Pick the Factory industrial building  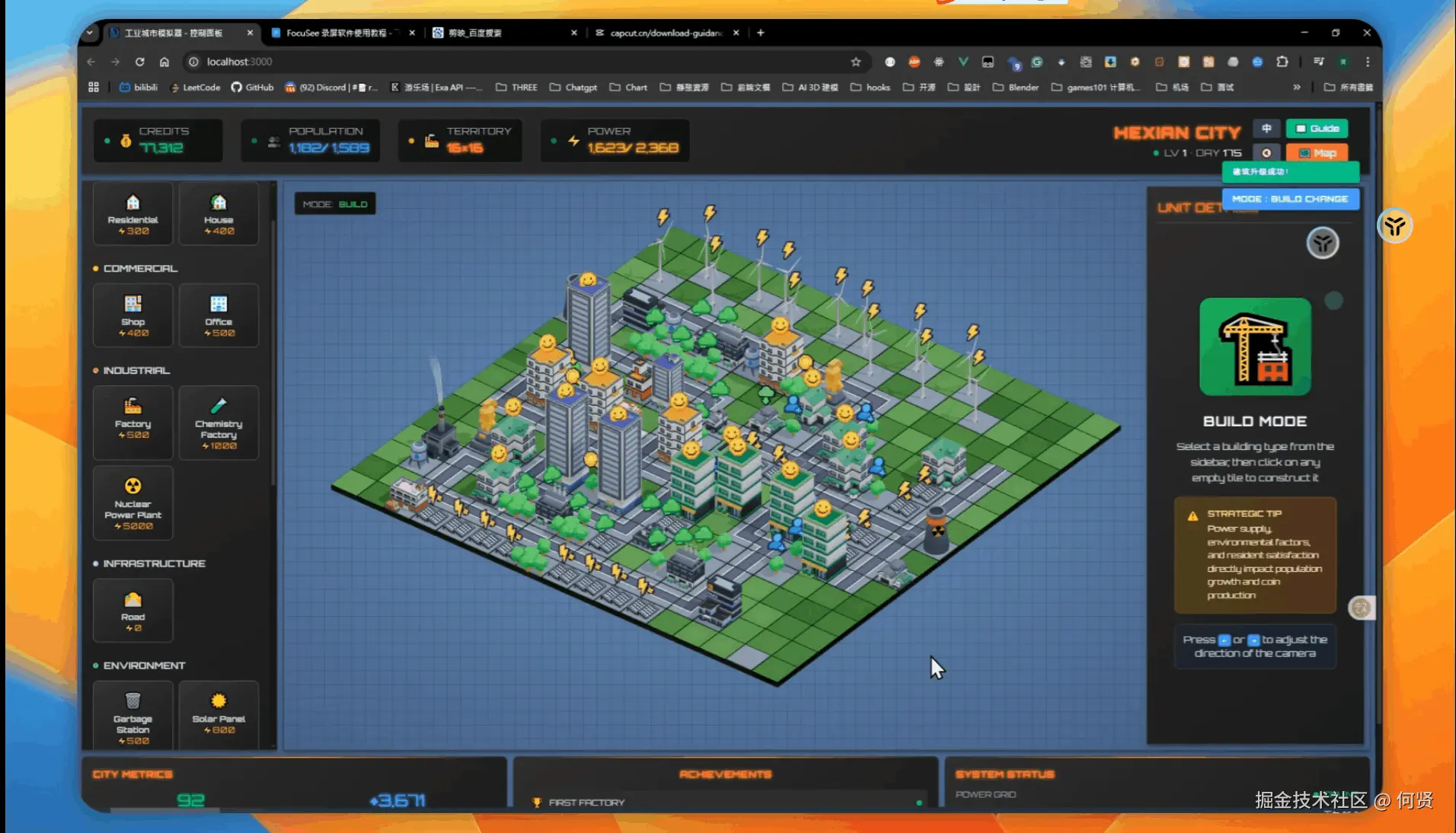click(133, 422)
